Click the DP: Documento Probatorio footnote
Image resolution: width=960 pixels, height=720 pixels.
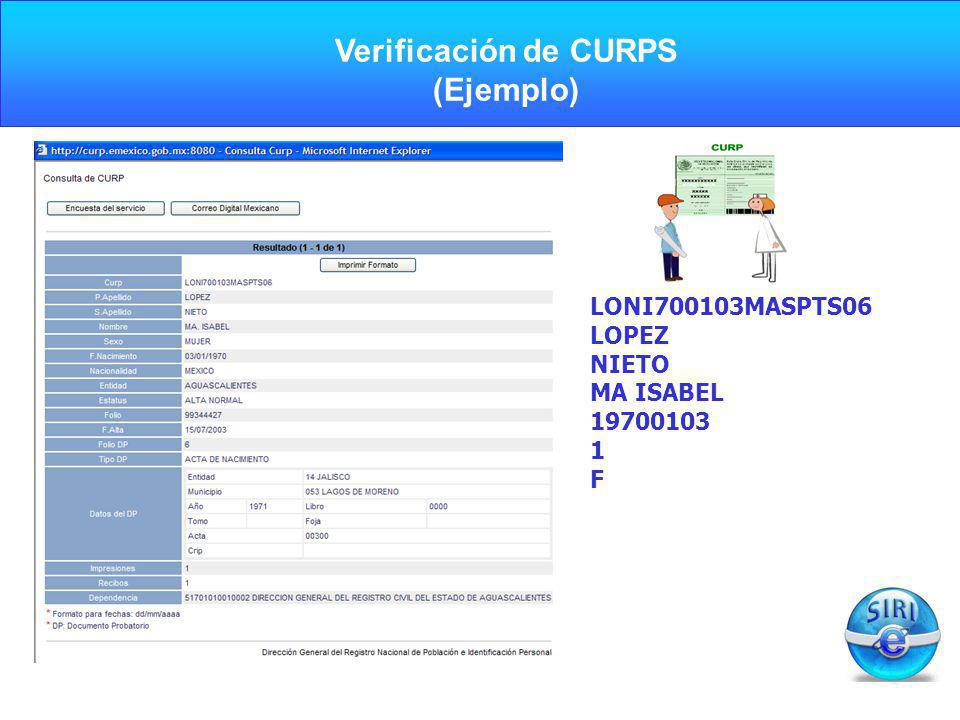coord(100,626)
